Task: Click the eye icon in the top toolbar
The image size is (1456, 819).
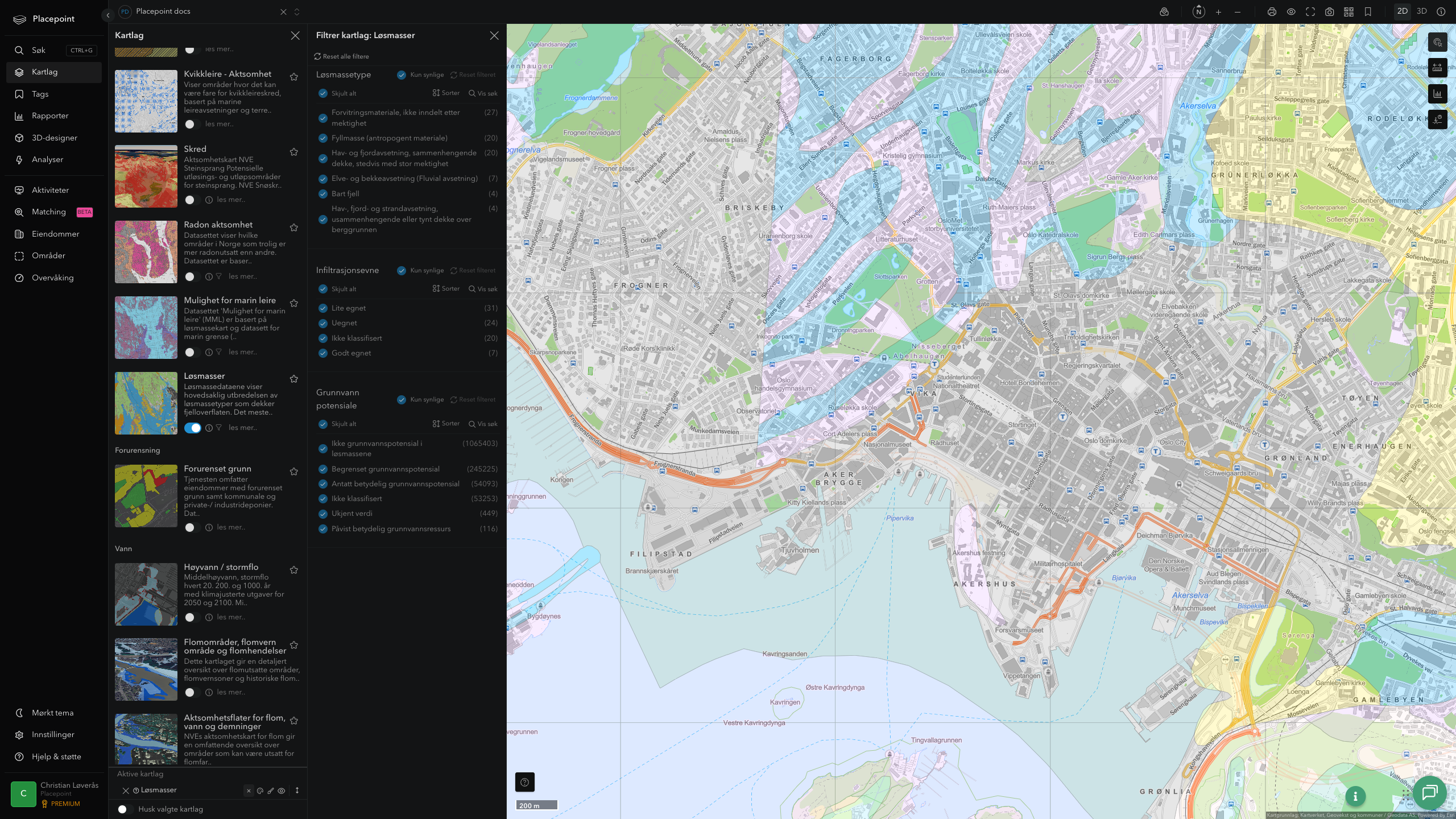Action: click(x=1291, y=11)
